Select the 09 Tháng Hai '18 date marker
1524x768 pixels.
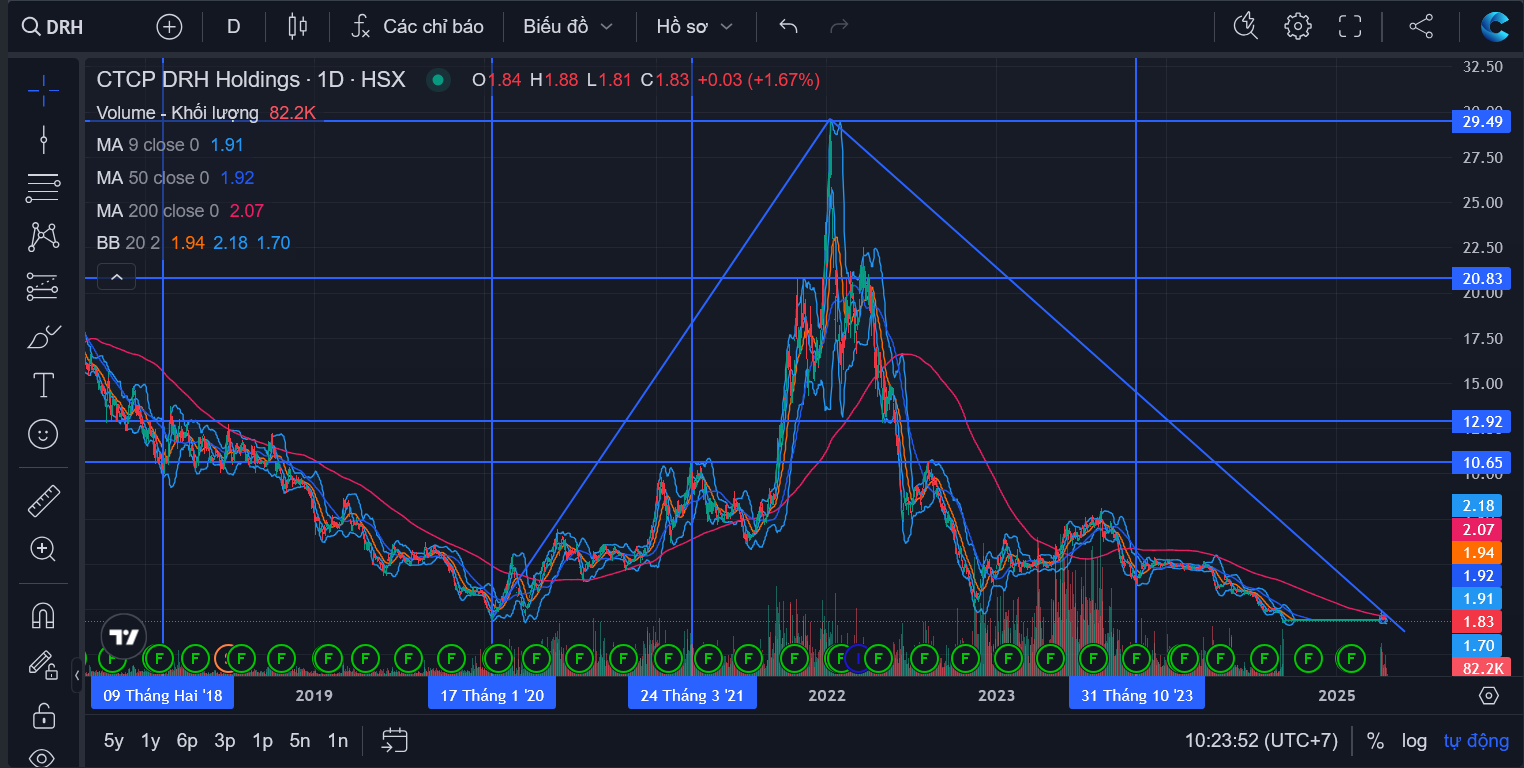[x=162, y=695]
